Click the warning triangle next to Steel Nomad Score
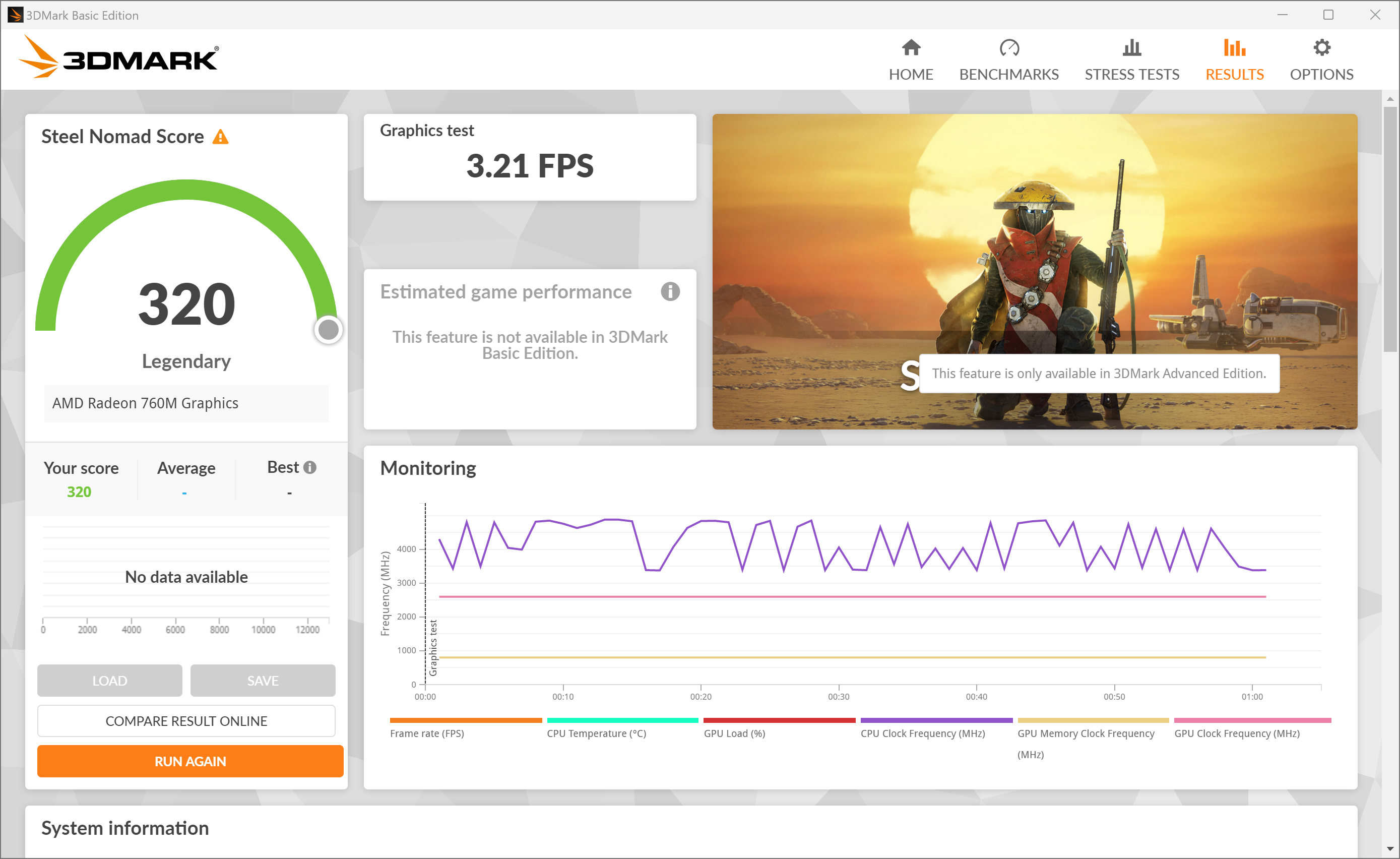Image resolution: width=1400 pixels, height=859 pixels. click(x=220, y=137)
